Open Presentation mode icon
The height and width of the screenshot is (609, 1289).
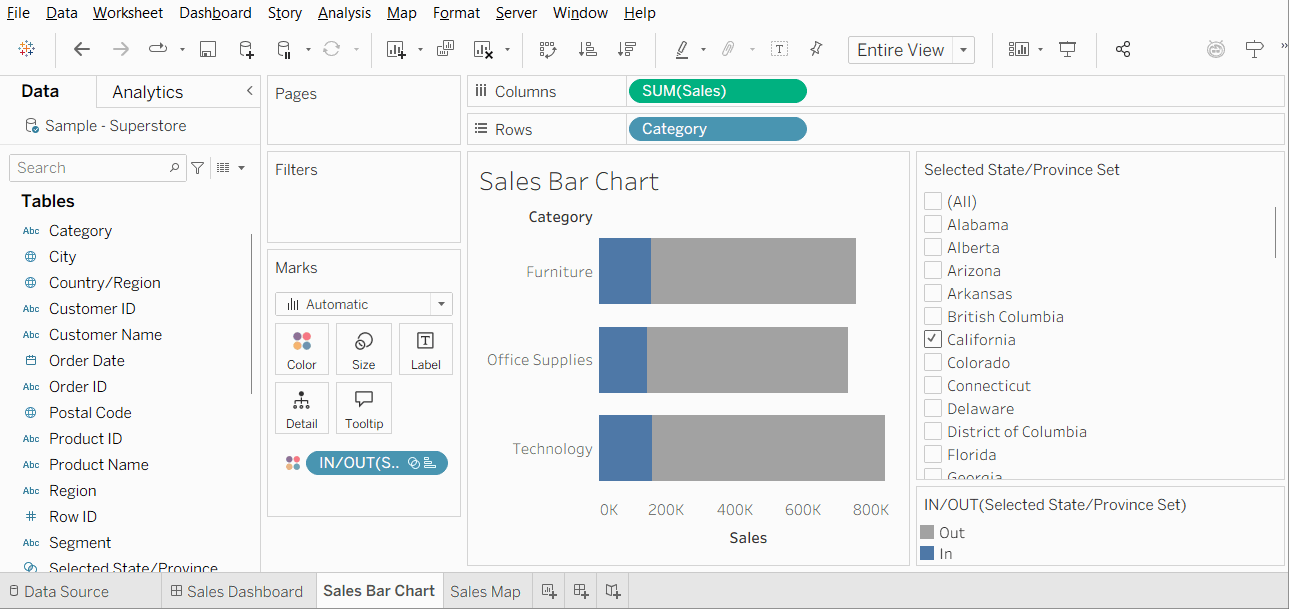(1068, 49)
